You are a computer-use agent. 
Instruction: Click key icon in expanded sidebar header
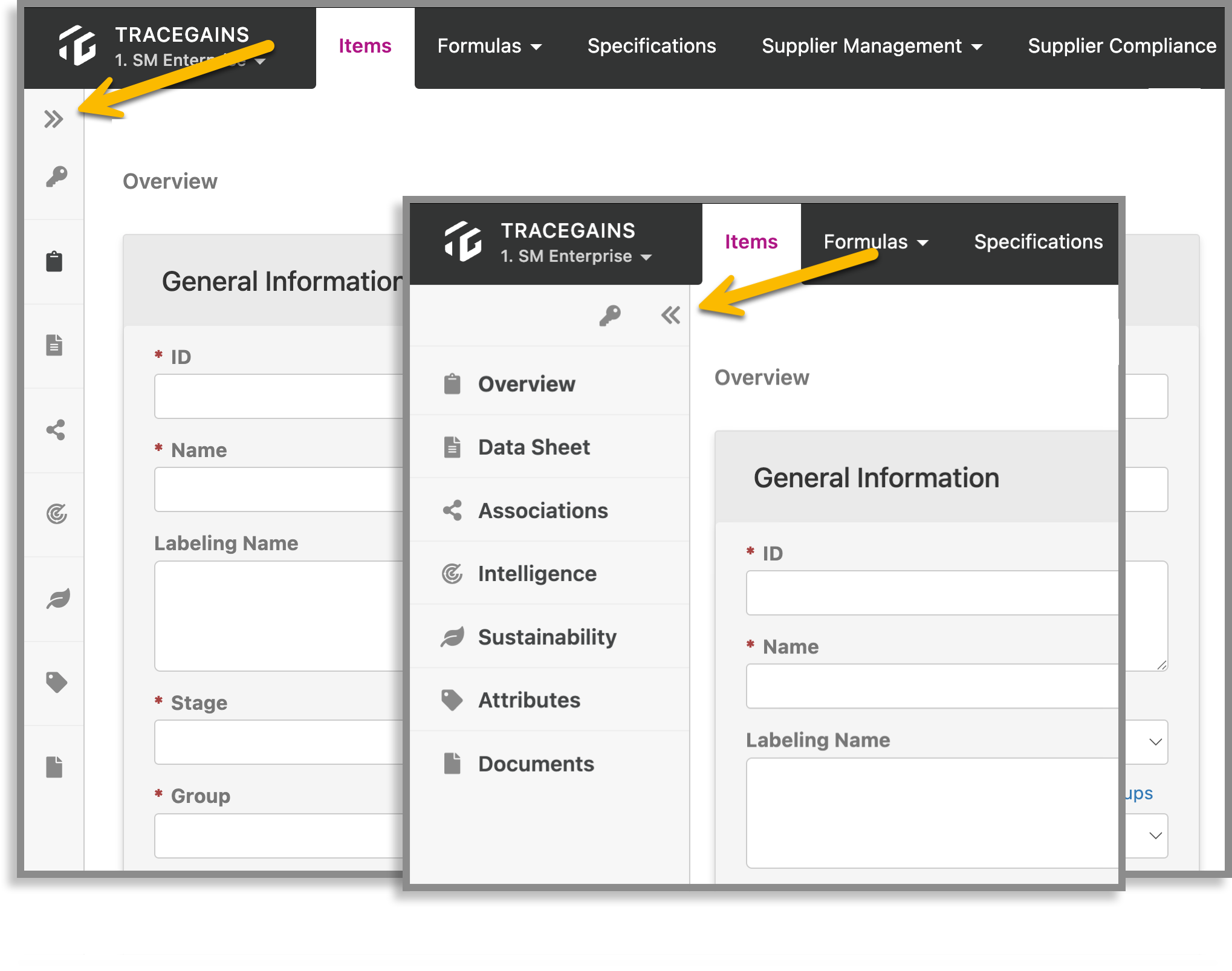610,315
